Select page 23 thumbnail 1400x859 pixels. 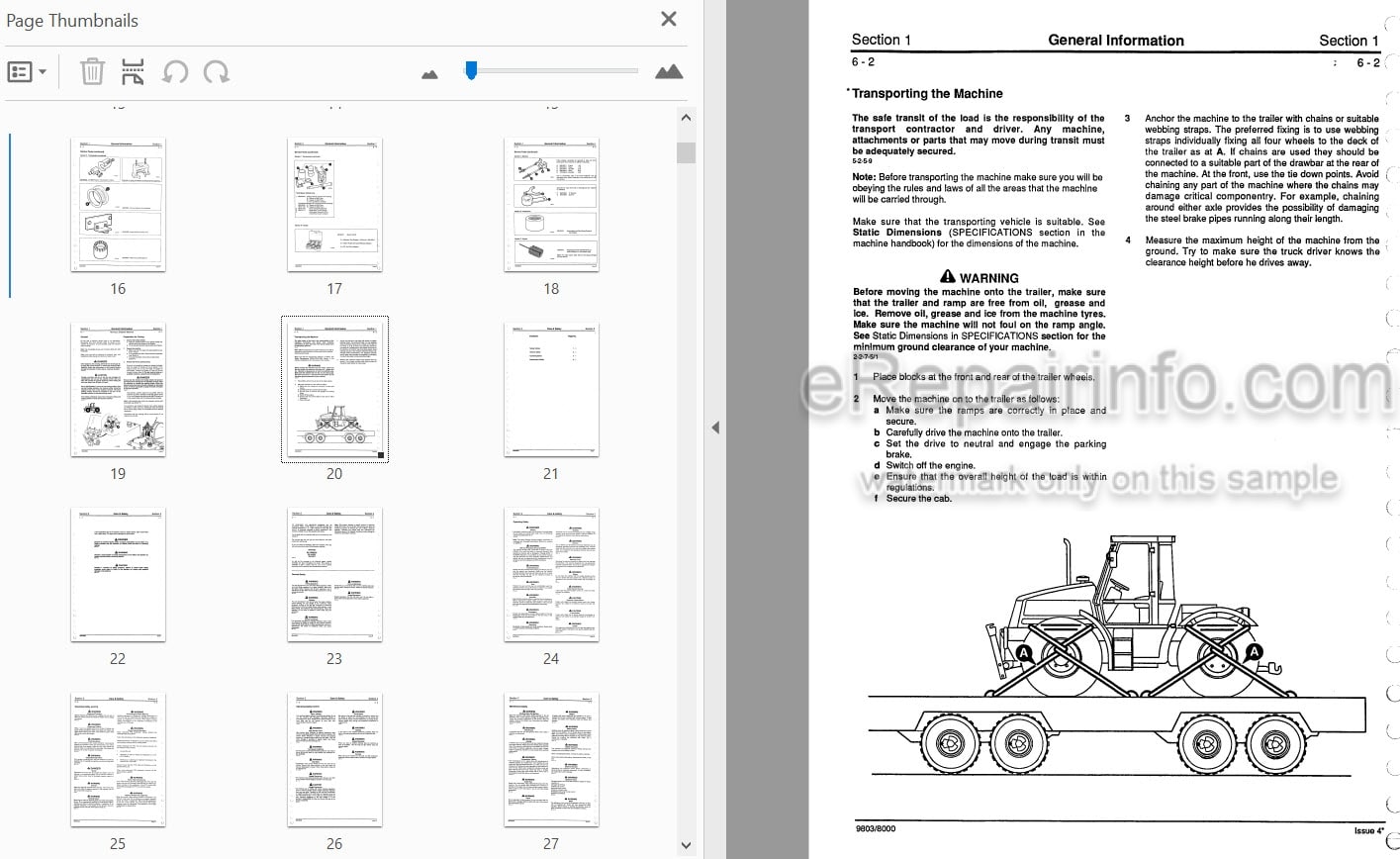pos(334,575)
